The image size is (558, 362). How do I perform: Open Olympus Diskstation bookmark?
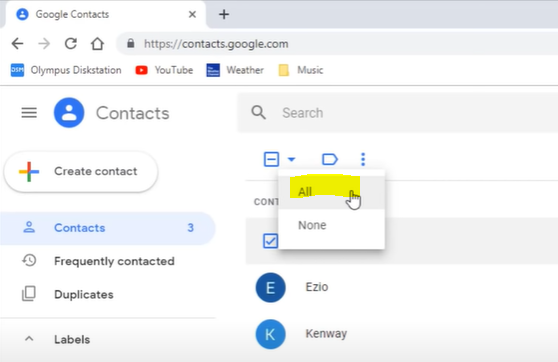click(x=66, y=70)
